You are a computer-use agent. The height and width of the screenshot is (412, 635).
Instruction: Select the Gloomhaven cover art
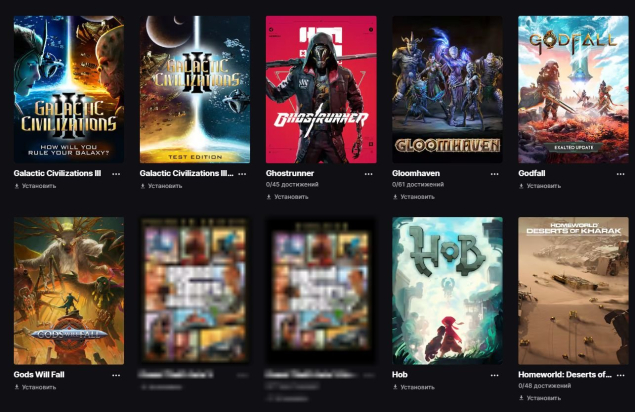[x=447, y=90]
